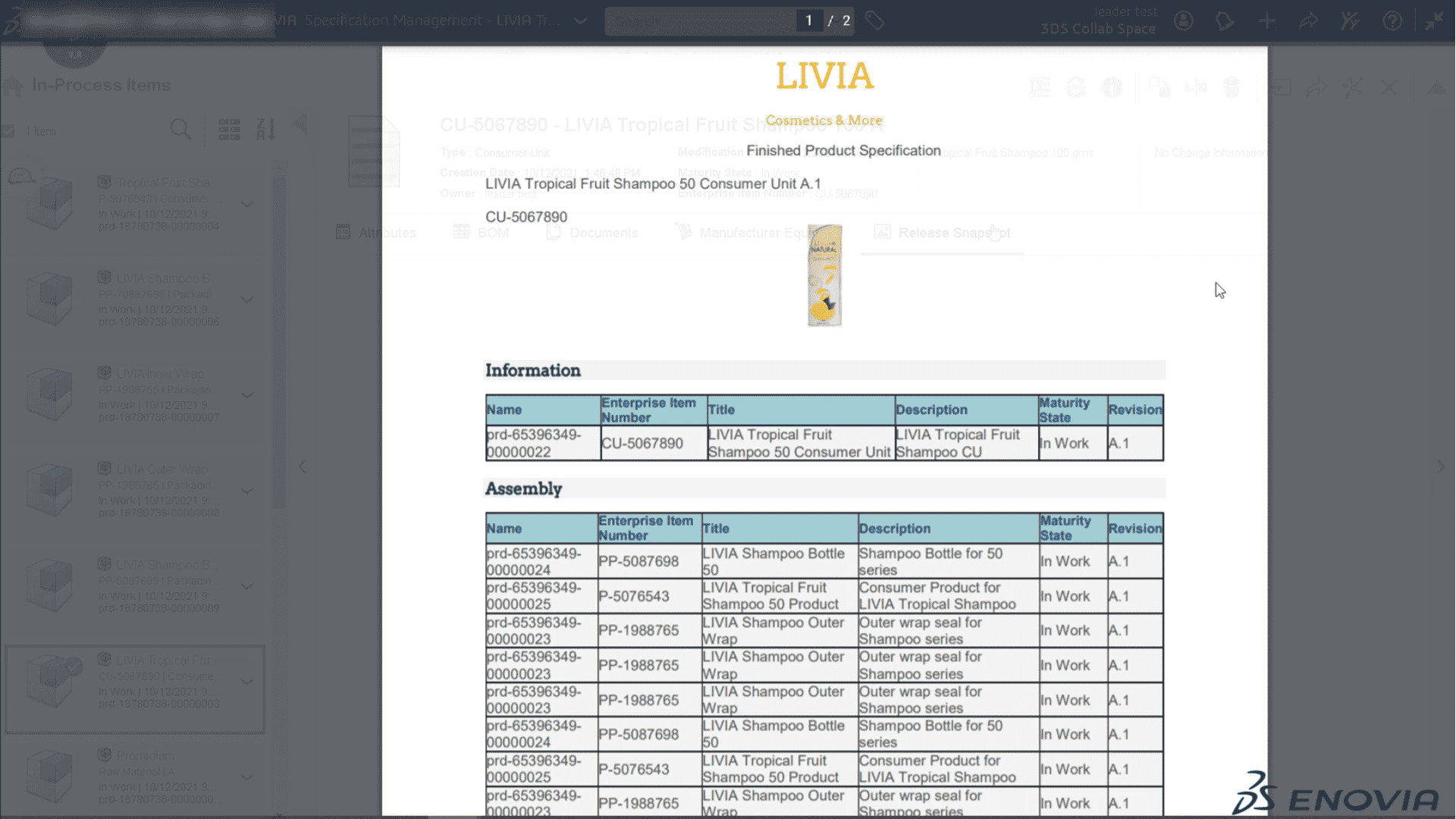Open the app title dropdown chevron

(x=580, y=20)
